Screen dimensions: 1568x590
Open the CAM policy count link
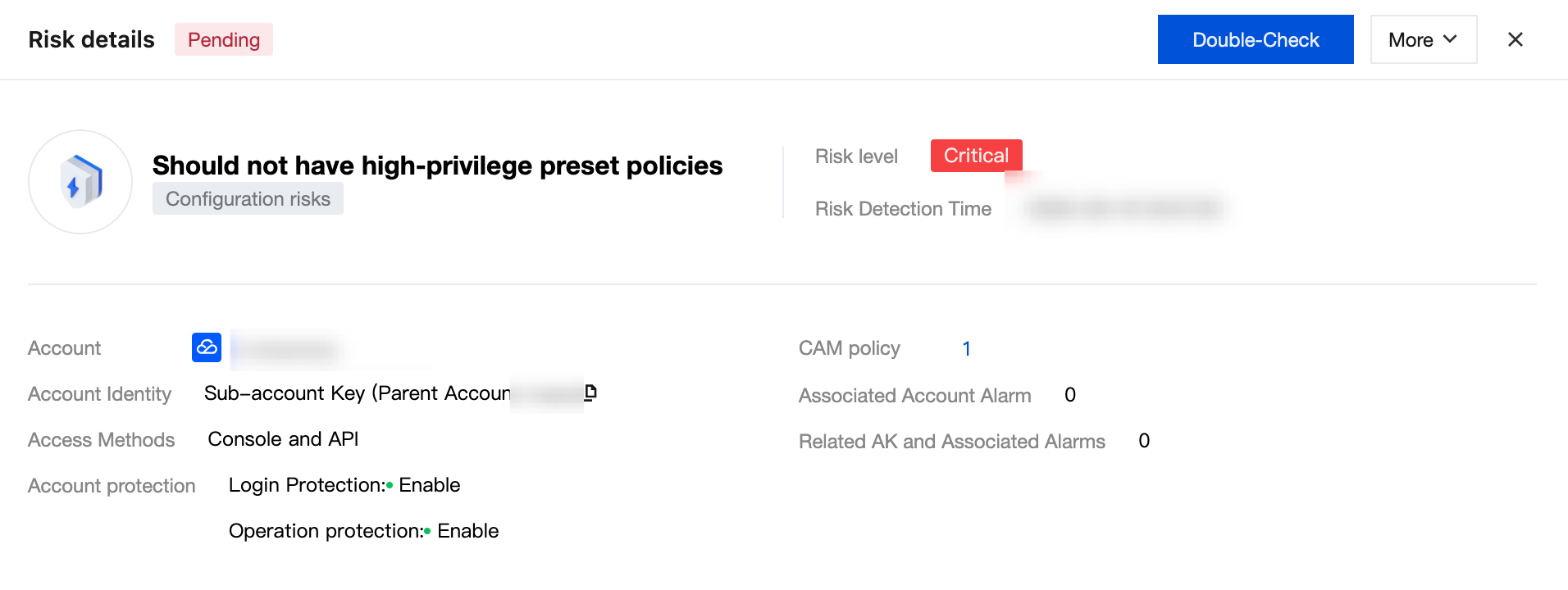[966, 349]
